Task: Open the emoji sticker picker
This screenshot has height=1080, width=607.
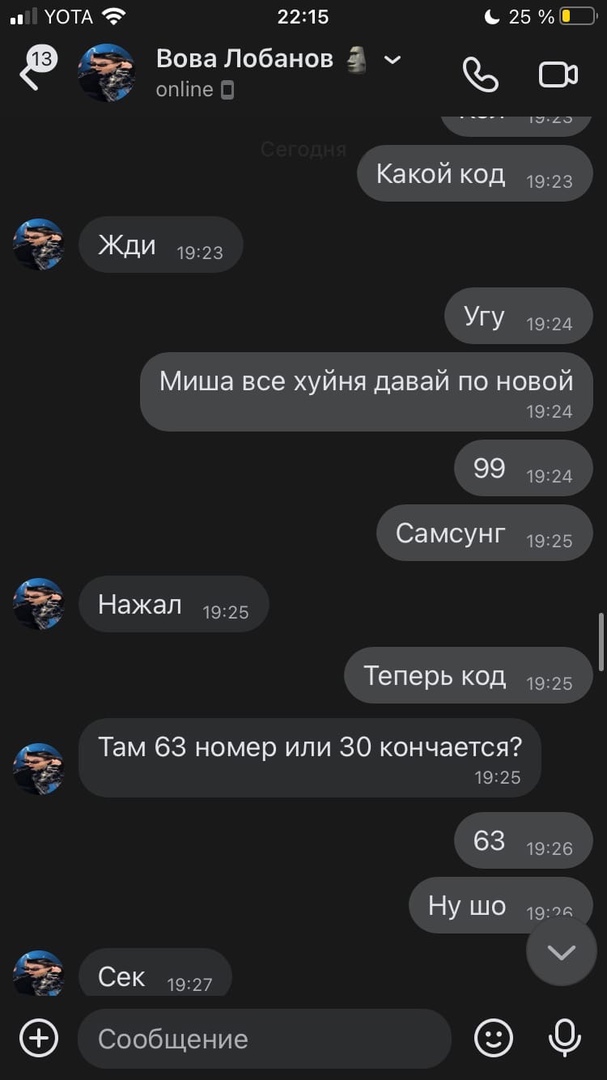Action: pos(494,1038)
